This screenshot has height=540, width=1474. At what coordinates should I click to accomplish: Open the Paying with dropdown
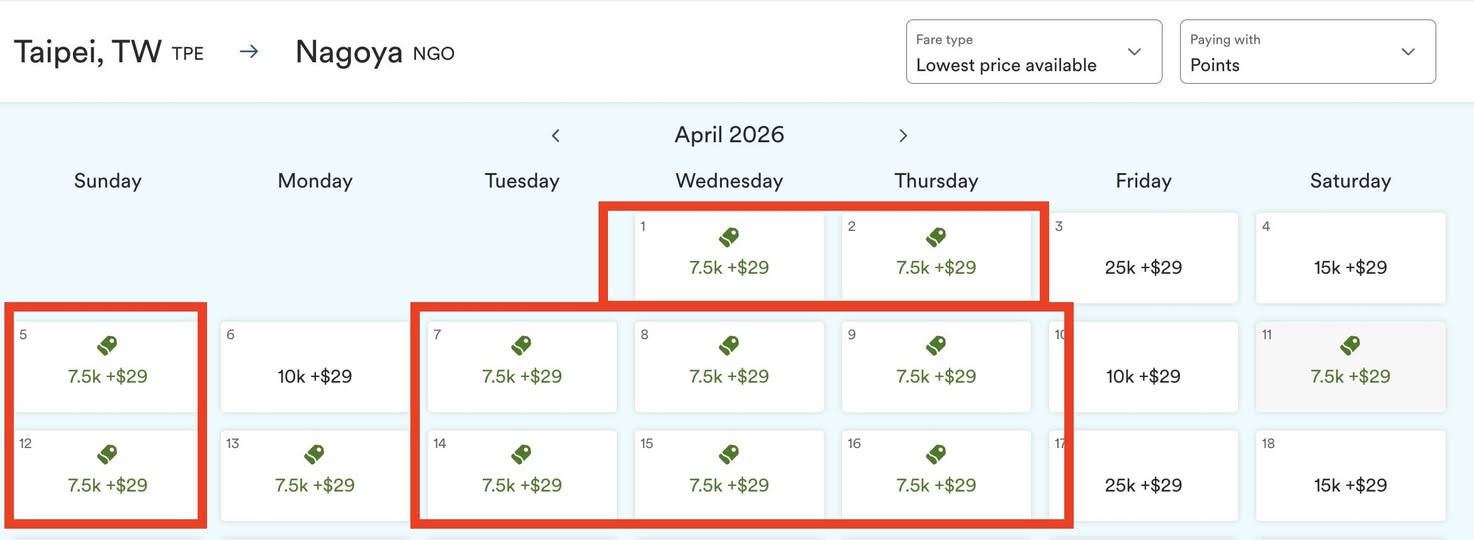coord(1307,52)
